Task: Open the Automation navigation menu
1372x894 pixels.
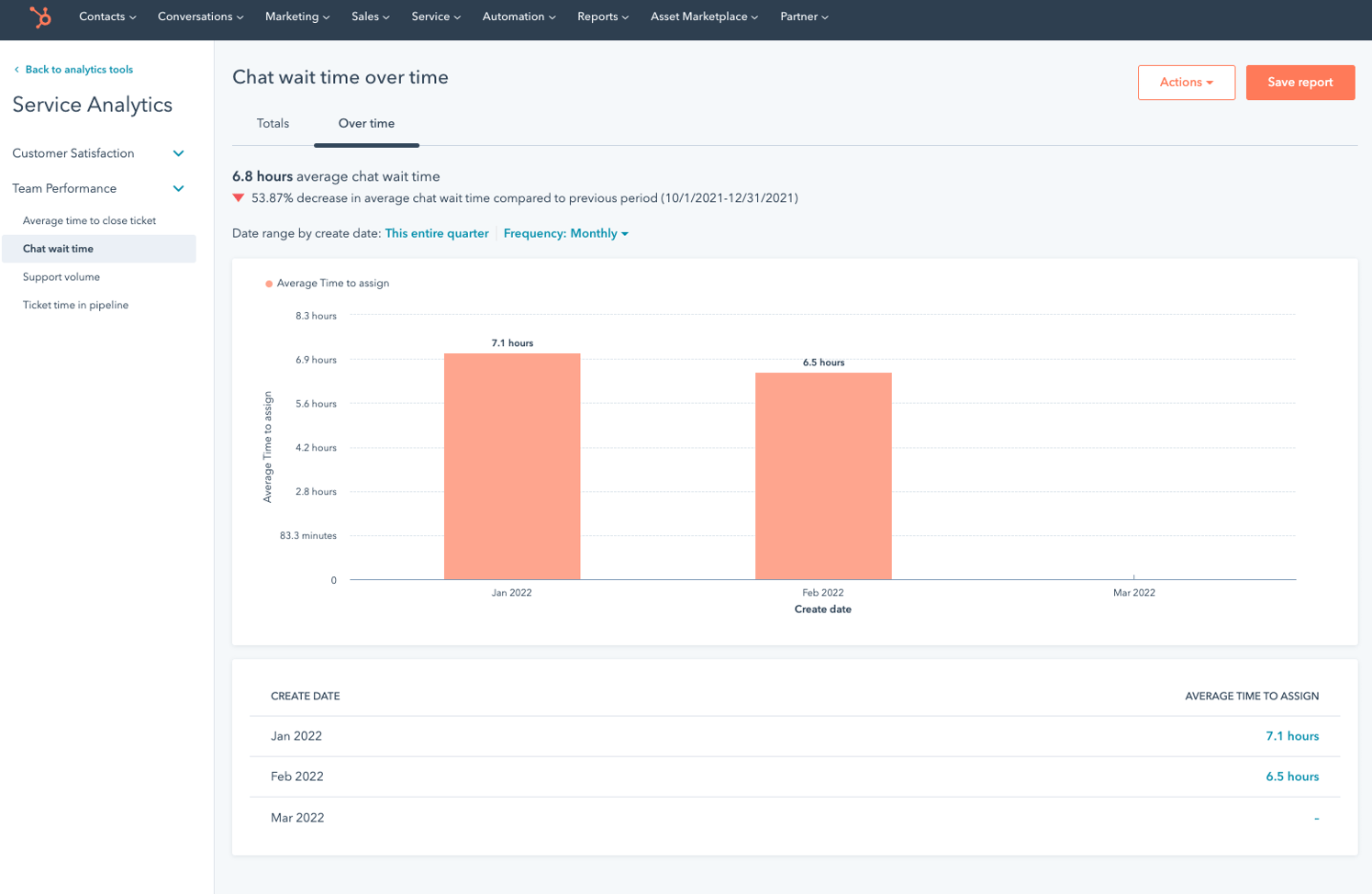Action: click(519, 16)
